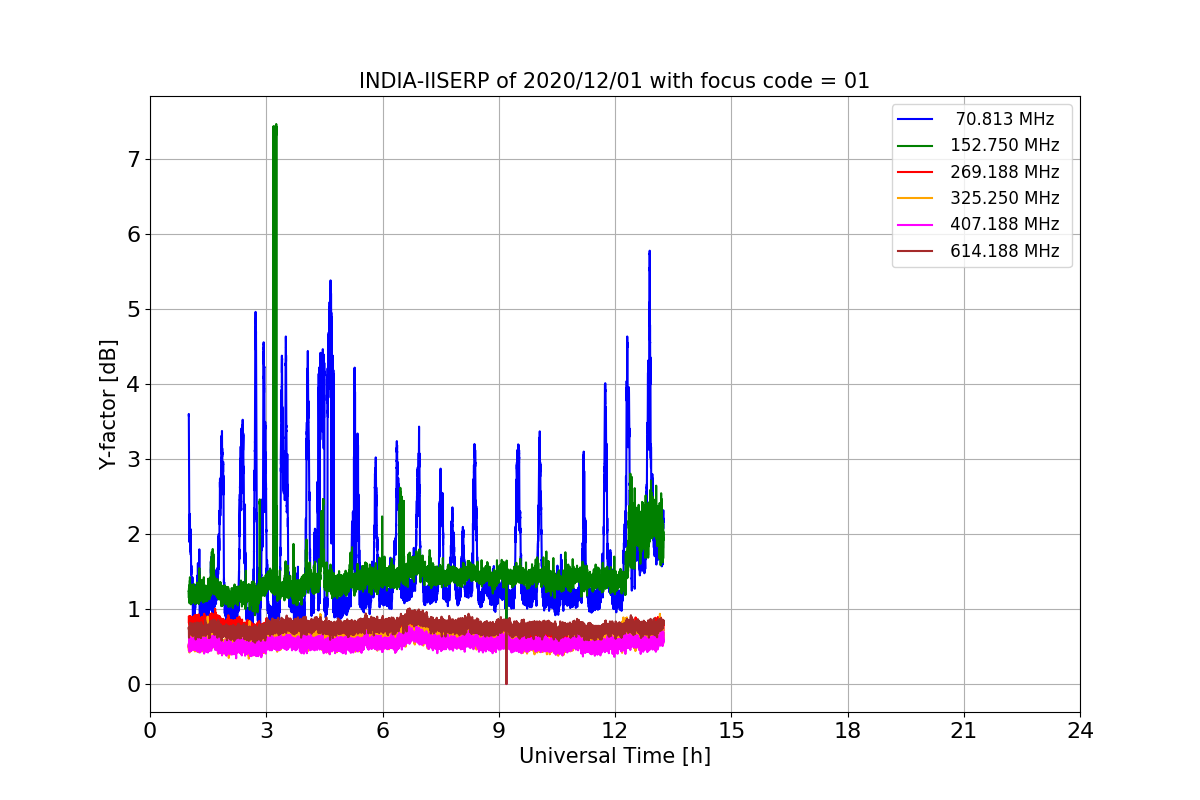Click x-axis tick label 21
Image resolution: width=1200 pixels, height=800 pixels.
[x=964, y=730]
